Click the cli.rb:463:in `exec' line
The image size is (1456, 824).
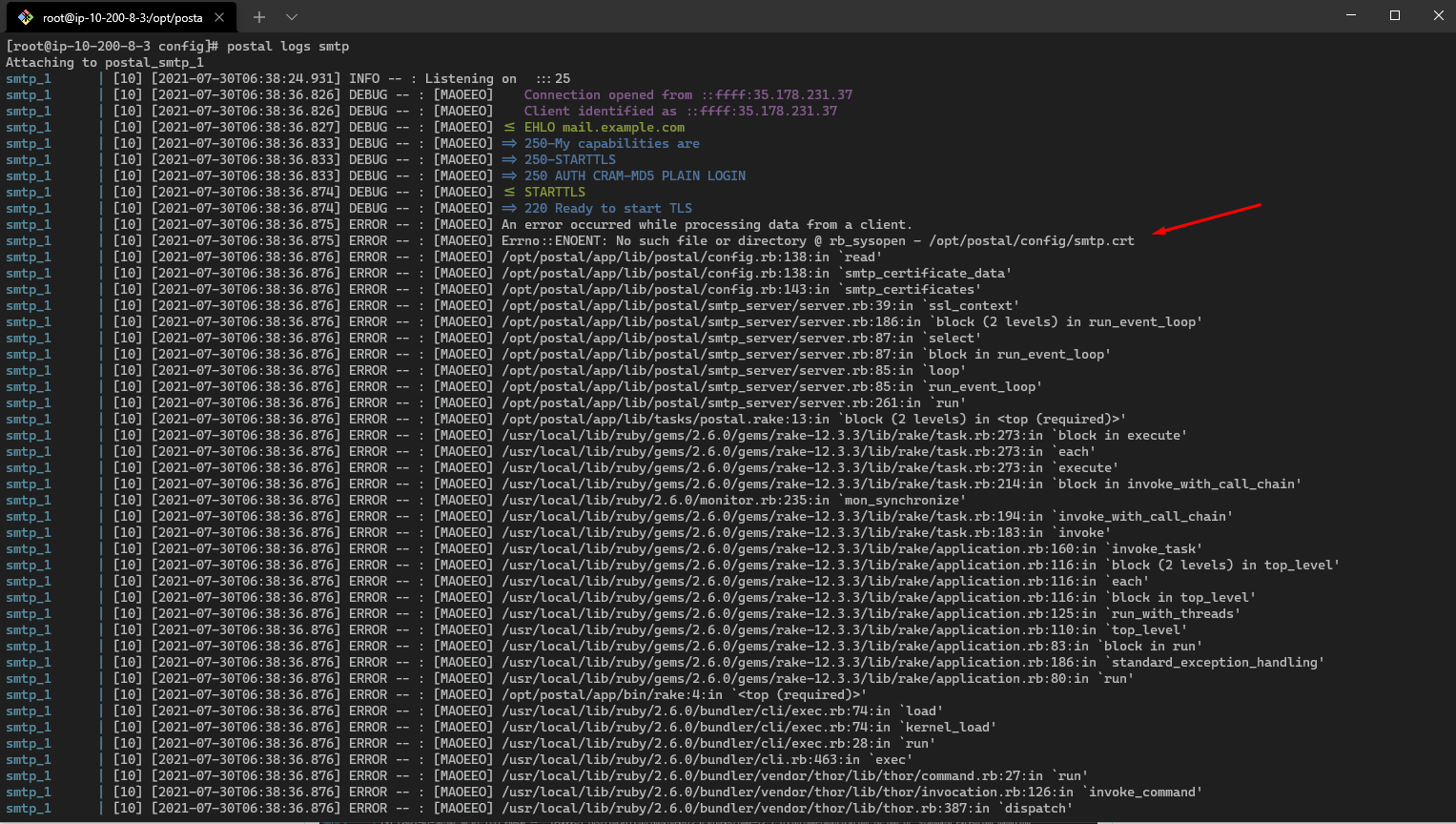(707, 759)
